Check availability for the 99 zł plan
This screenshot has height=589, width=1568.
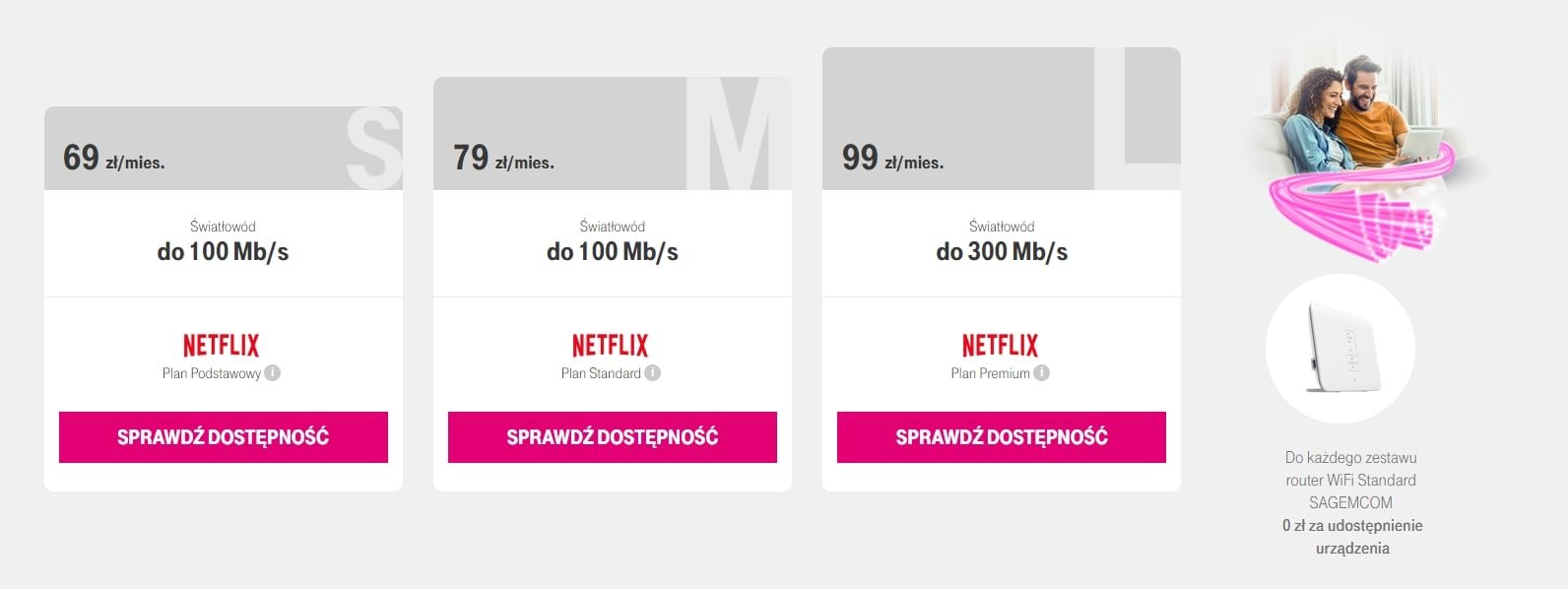(1002, 437)
